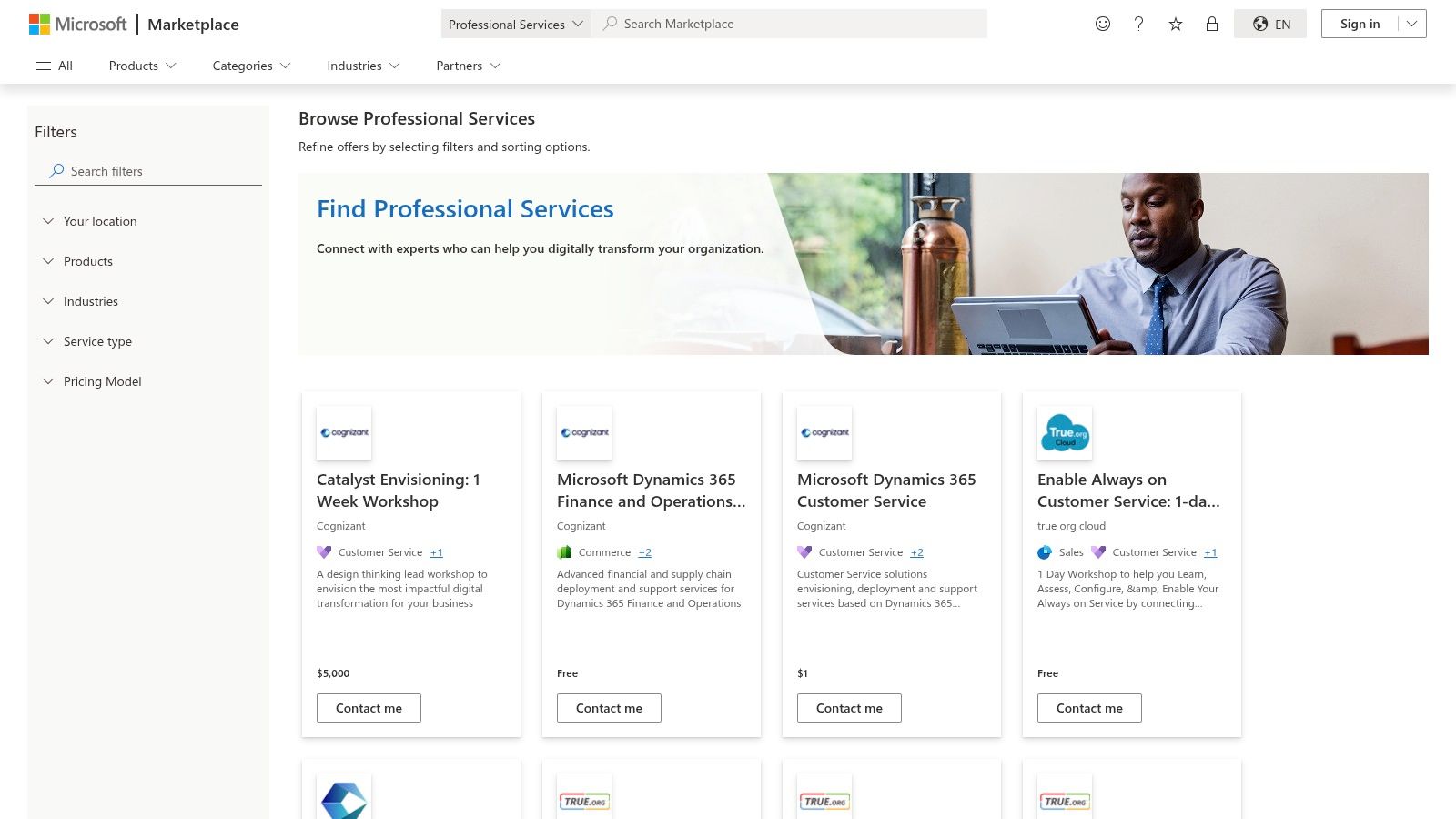Screen dimensions: 1456x819
Task: Open the Professional Services scope dropdown
Action: pyautogui.click(x=515, y=25)
